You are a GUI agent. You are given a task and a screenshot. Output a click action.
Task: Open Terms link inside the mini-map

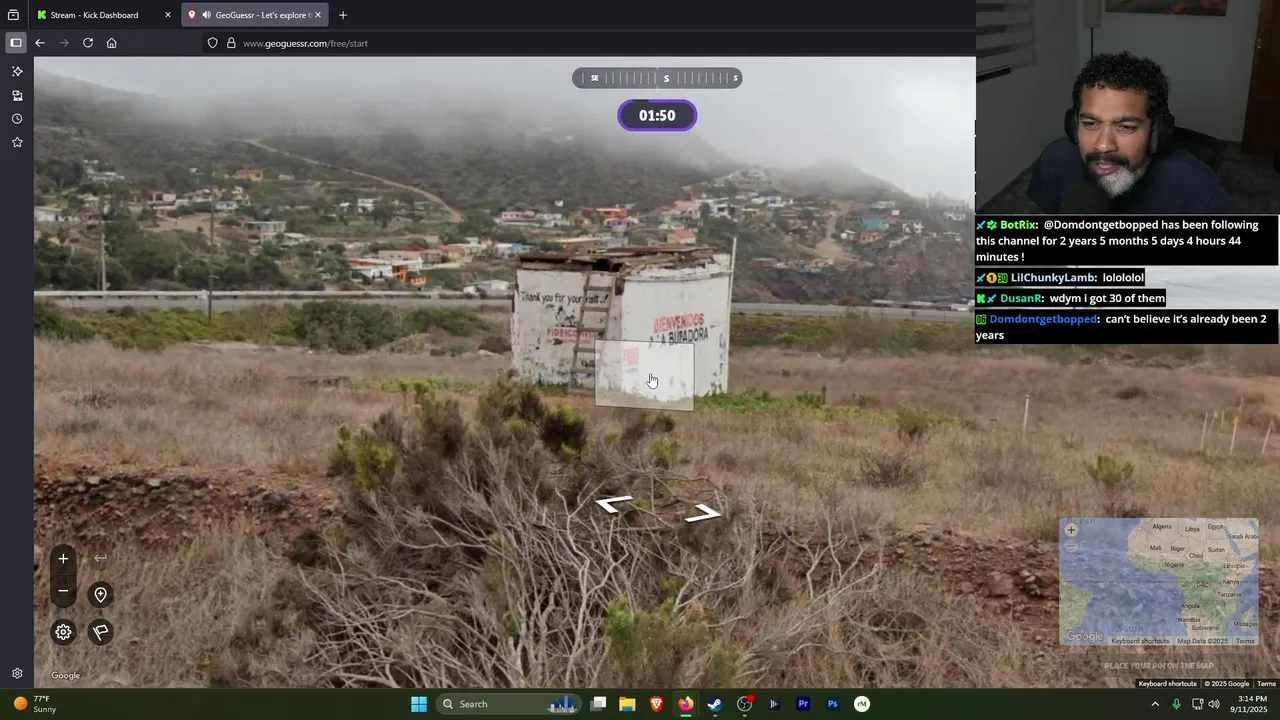1245,641
